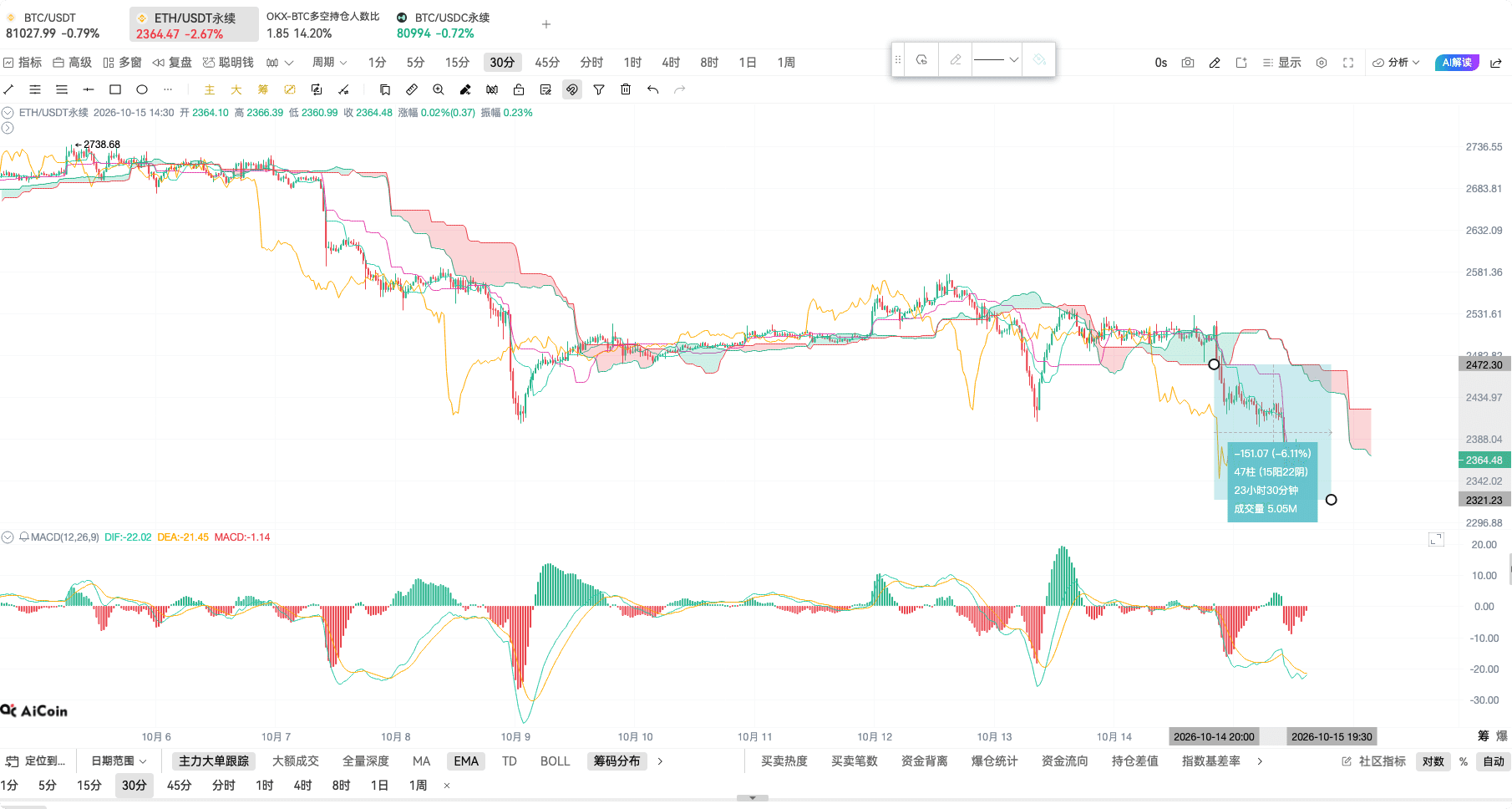Image resolution: width=1512 pixels, height=809 pixels.
Task: Click the trash icon to delete drawings
Action: (626, 89)
